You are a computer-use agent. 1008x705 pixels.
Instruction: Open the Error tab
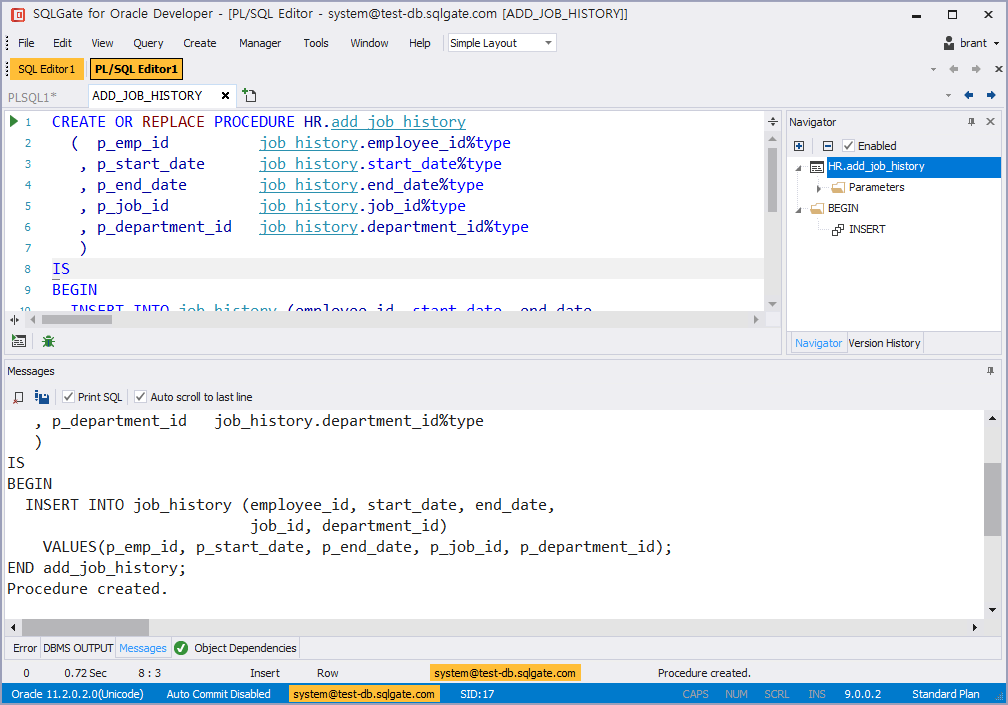coord(24,648)
